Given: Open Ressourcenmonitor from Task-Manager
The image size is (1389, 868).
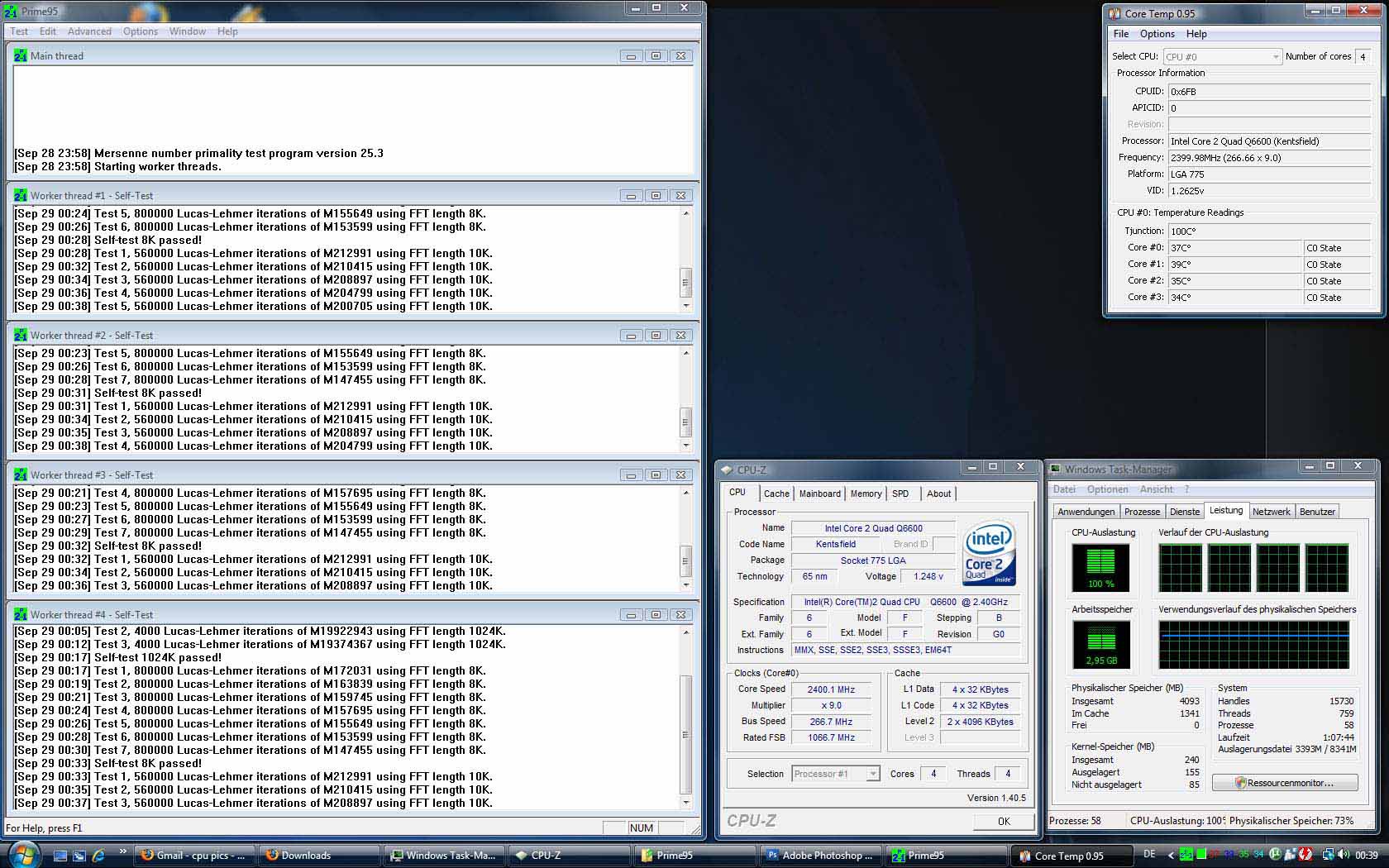Looking at the screenshot, I should tap(1285, 783).
